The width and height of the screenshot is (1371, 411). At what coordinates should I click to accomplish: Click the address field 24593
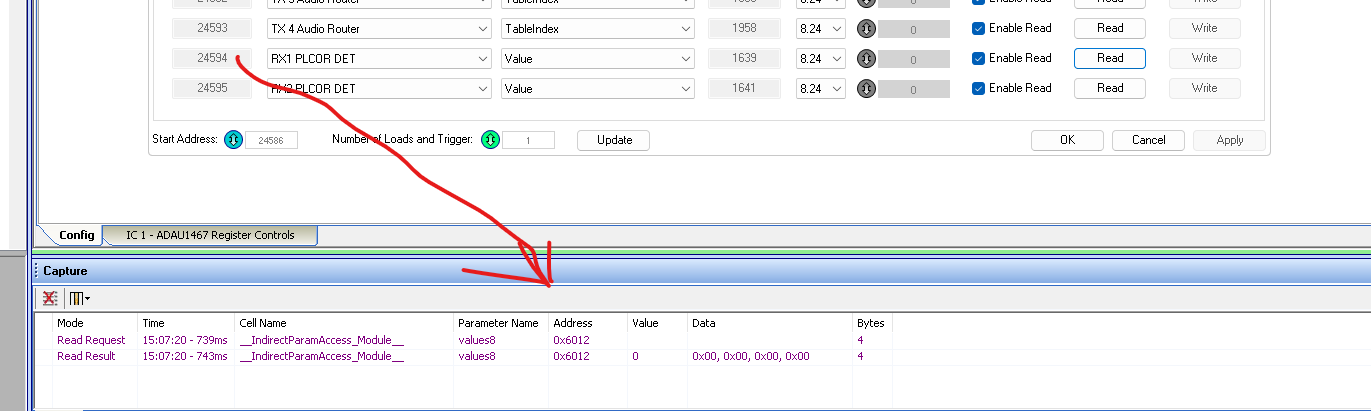pyautogui.click(x=211, y=29)
